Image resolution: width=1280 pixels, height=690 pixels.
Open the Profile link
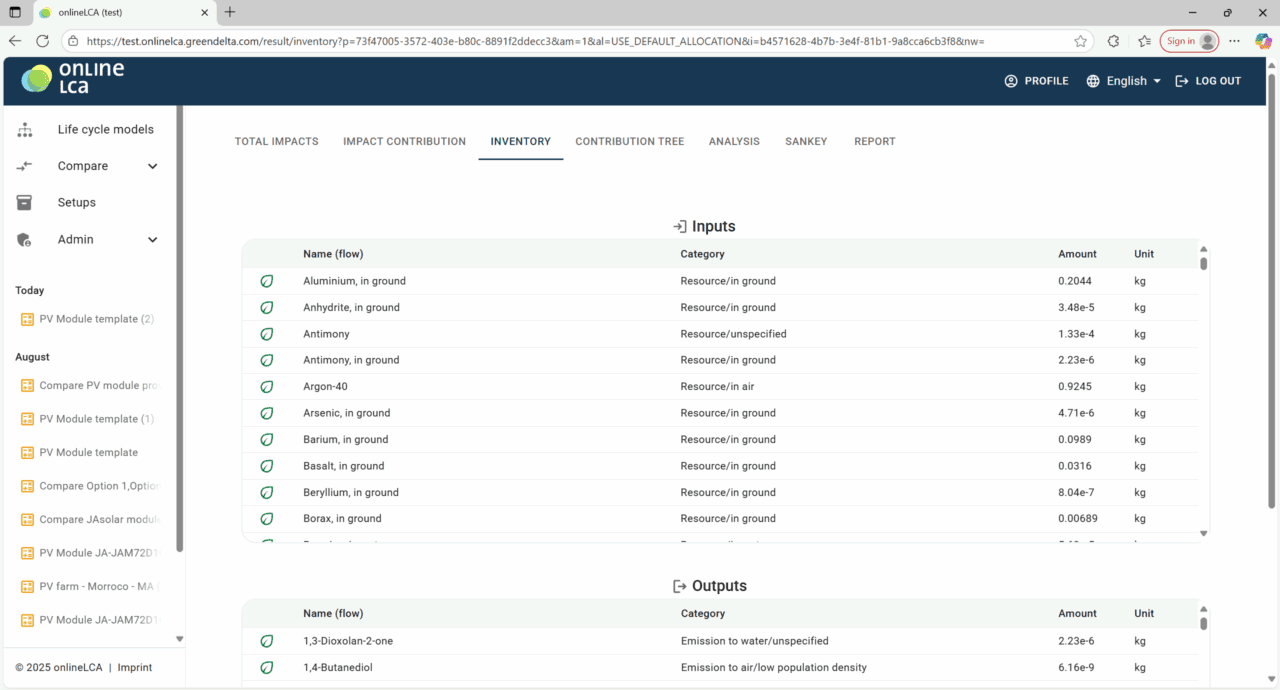click(1036, 81)
